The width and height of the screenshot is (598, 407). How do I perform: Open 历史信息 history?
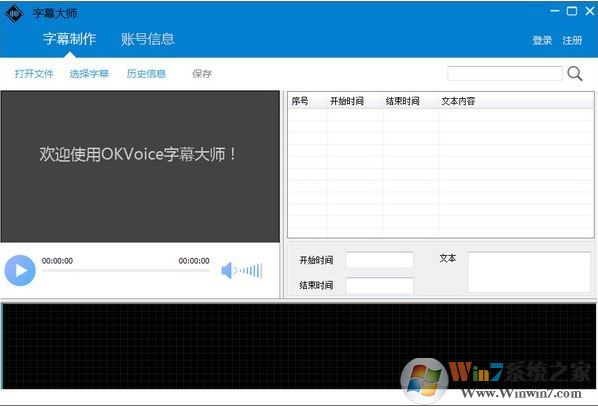tap(146, 74)
